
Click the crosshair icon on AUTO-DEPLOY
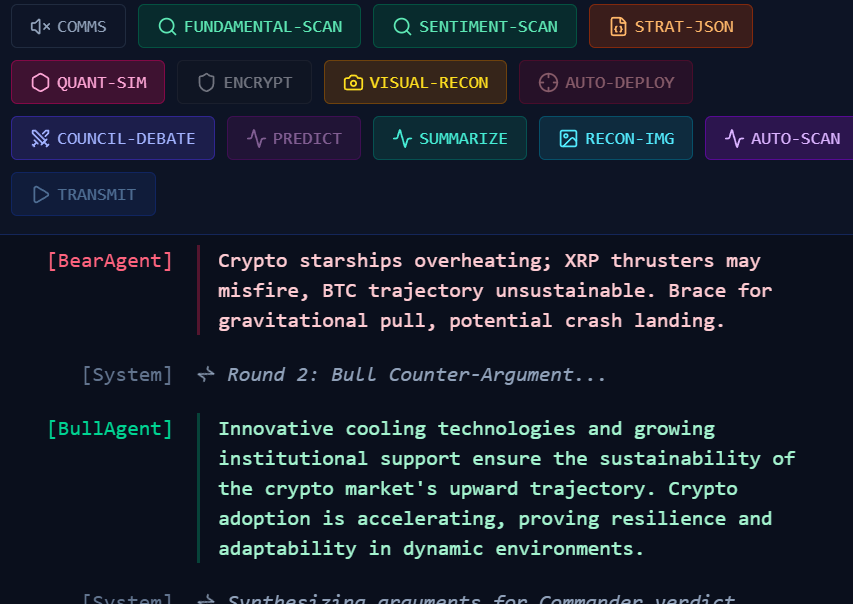pyautogui.click(x=548, y=83)
